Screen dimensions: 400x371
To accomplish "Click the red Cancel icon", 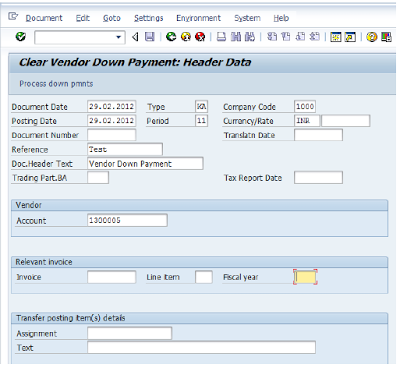I will [200, 37].
